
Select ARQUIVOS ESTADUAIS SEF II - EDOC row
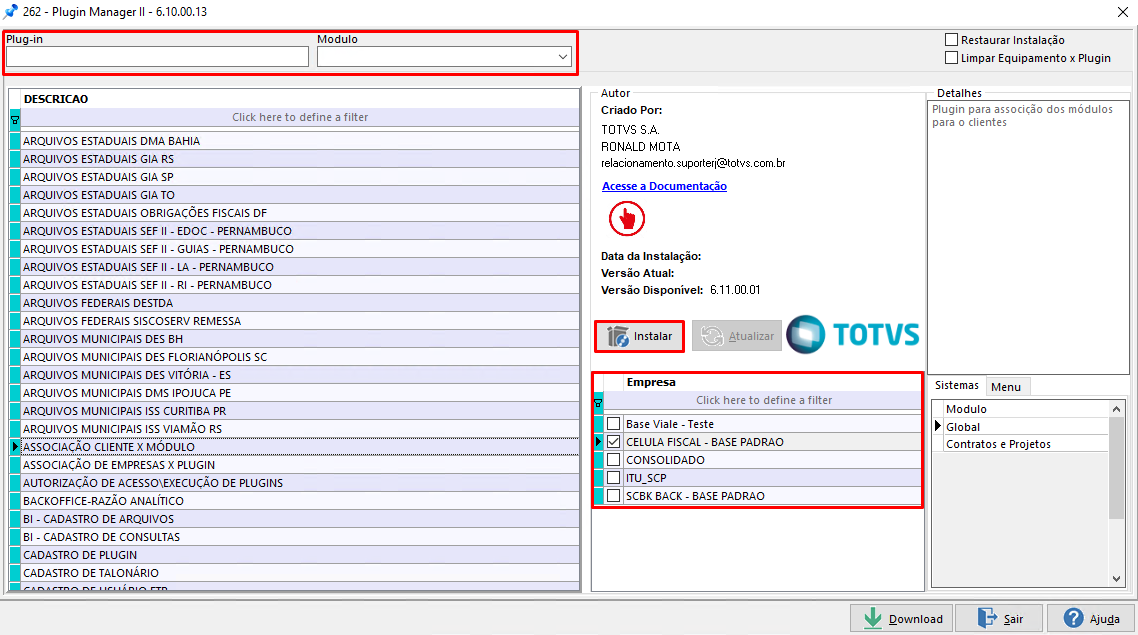(300, 231)
